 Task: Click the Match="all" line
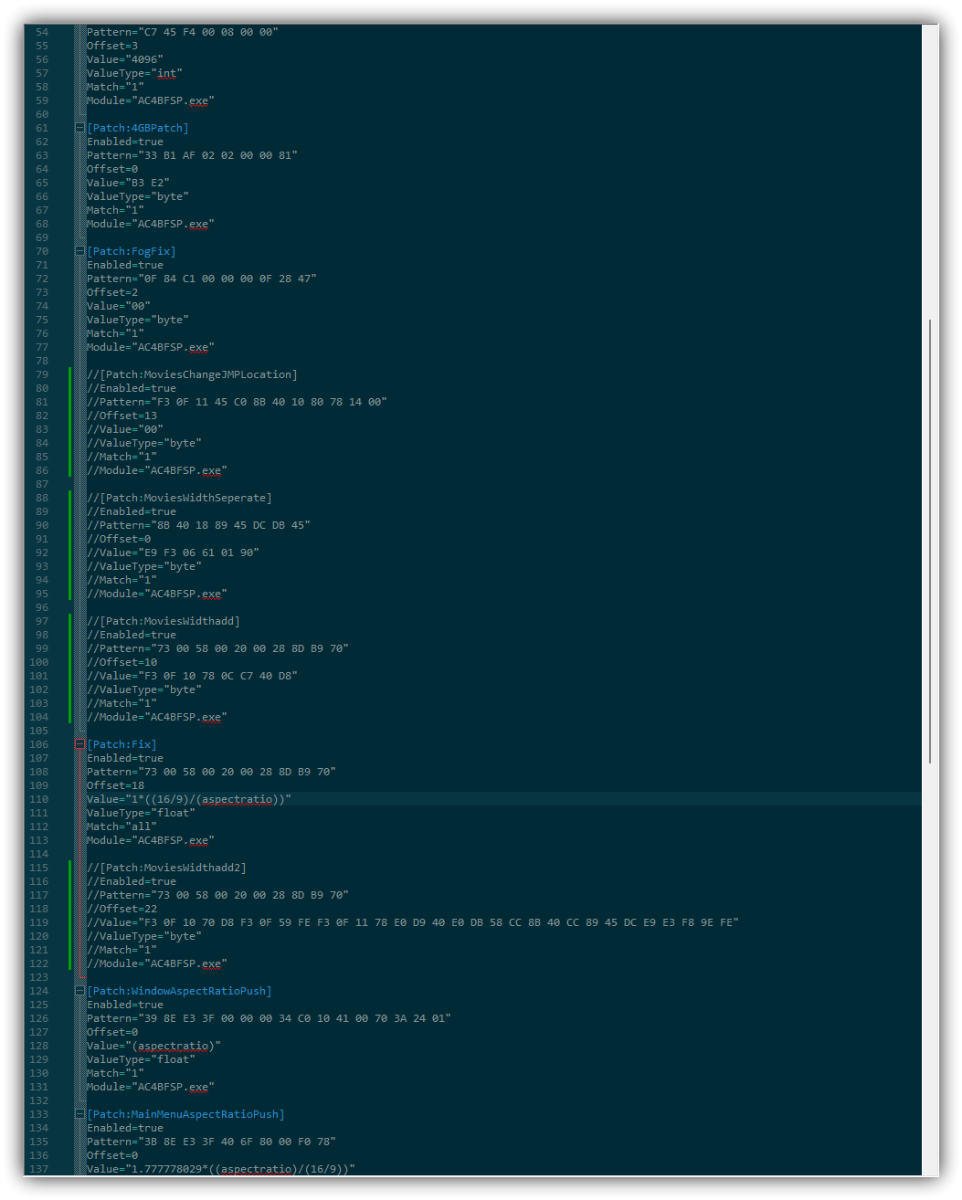(122, 826)
